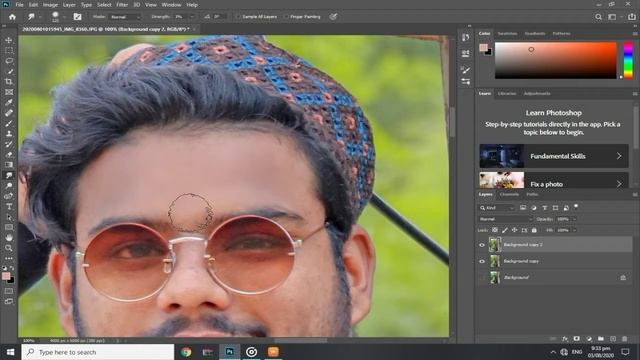Open the layer filter Kind dropdown
The image size is (640, 360).
[x=497, y=208]
